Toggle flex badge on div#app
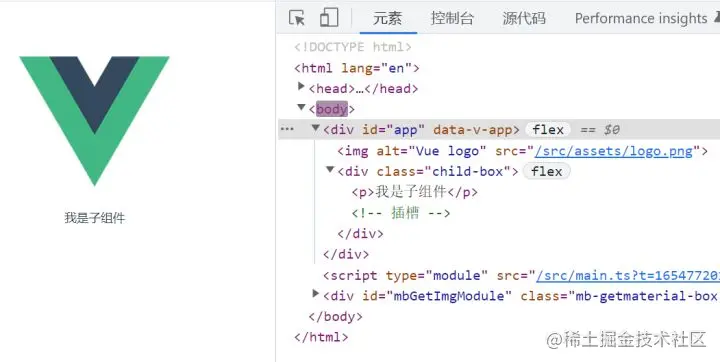Image resolution: width=720 pixels, height=362 pixels. (548, 130)
